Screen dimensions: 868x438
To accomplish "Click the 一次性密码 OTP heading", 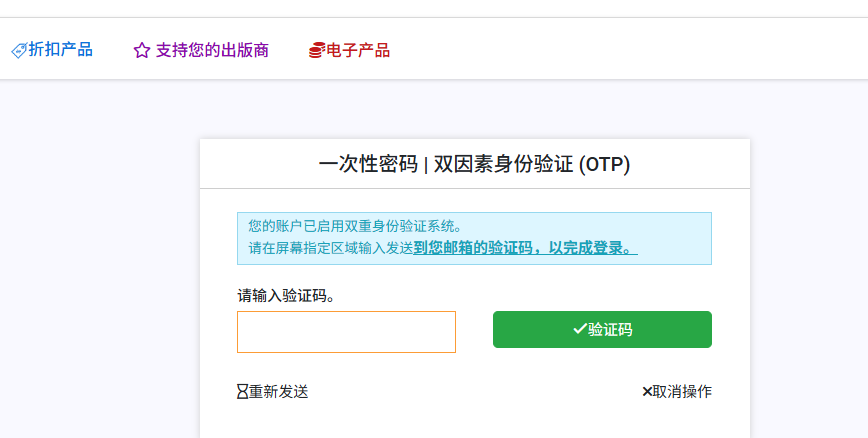I will [474, 164].
